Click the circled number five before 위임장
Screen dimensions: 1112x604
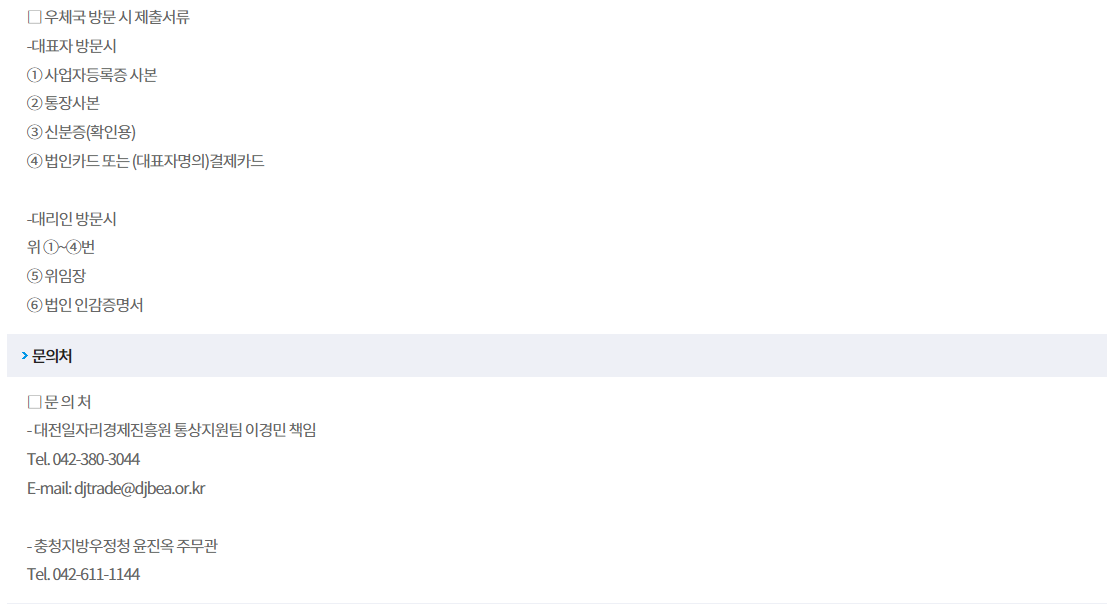click(34, 276)
